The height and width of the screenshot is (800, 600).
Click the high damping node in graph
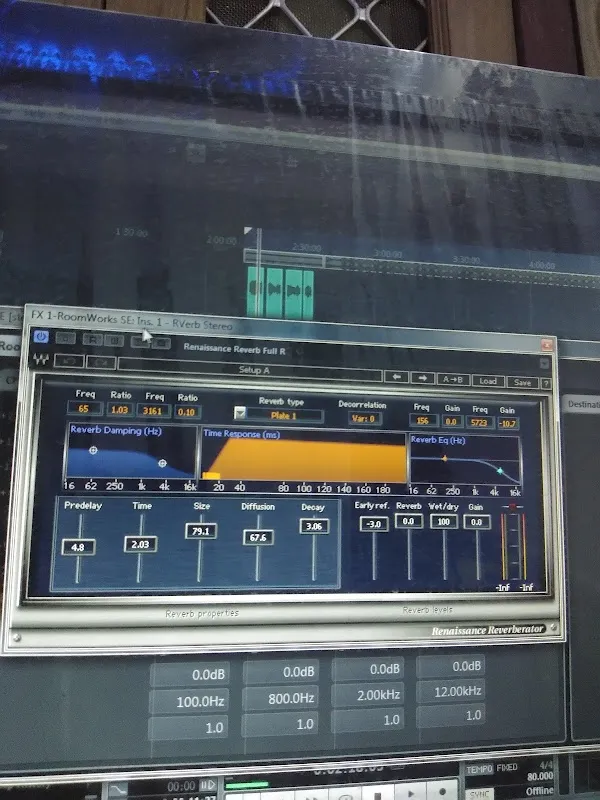tap(162, 463)
